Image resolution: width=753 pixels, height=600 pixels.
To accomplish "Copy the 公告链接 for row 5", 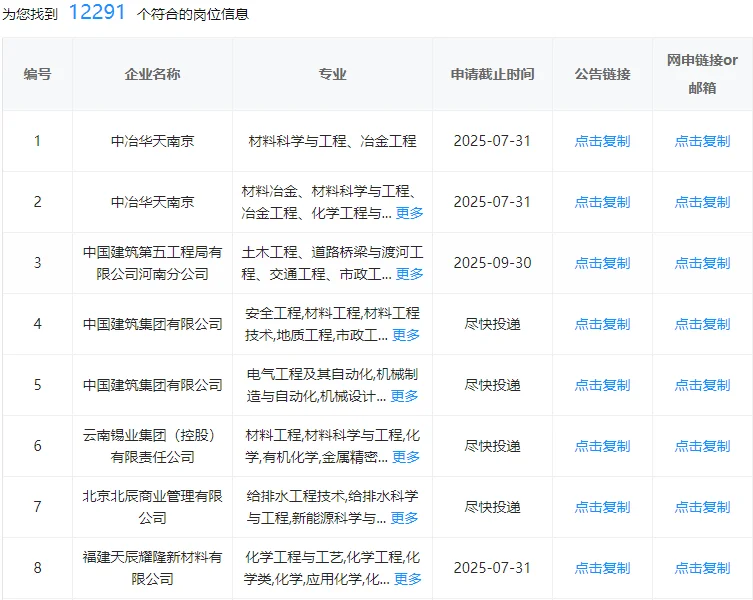I will pyautogui.click(x=602, y=385).
